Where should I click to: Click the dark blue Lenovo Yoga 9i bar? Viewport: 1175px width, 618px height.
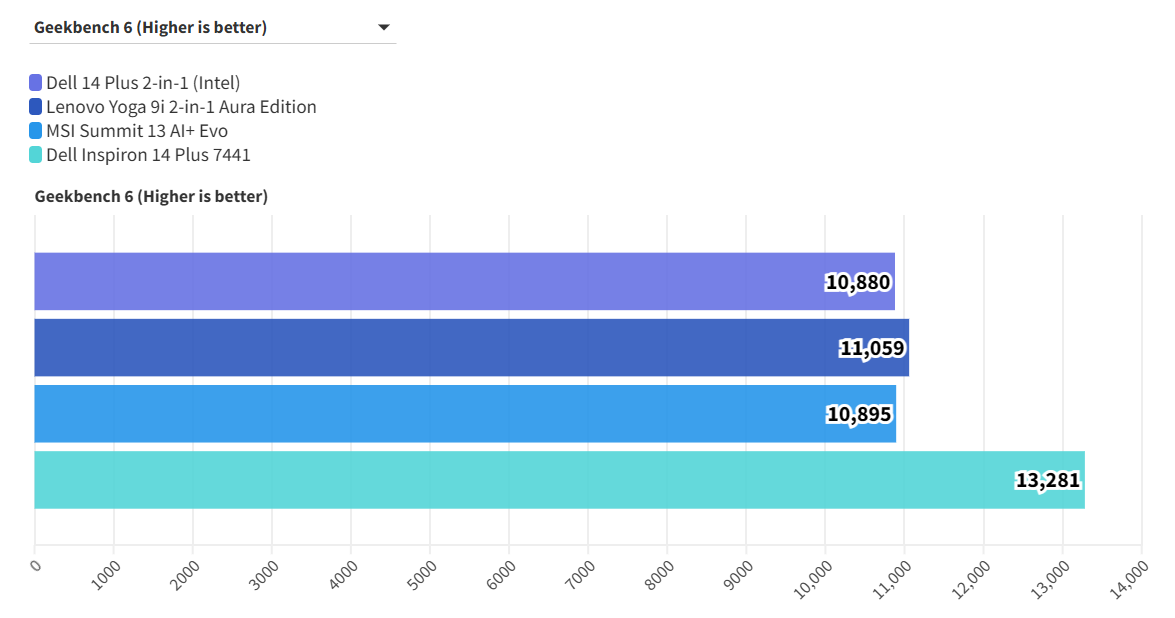click(420, 348)
